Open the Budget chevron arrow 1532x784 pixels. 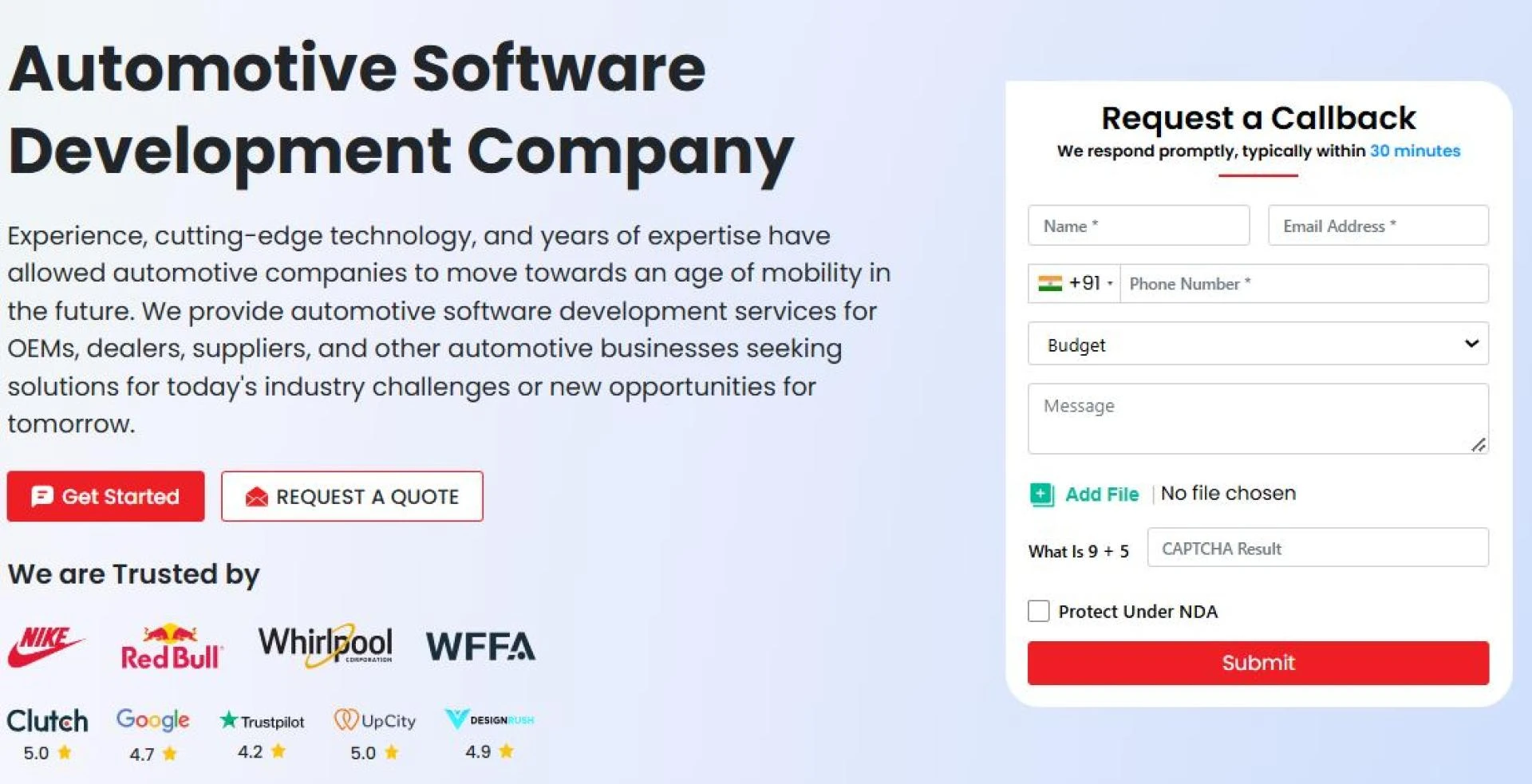[1472, 343]
